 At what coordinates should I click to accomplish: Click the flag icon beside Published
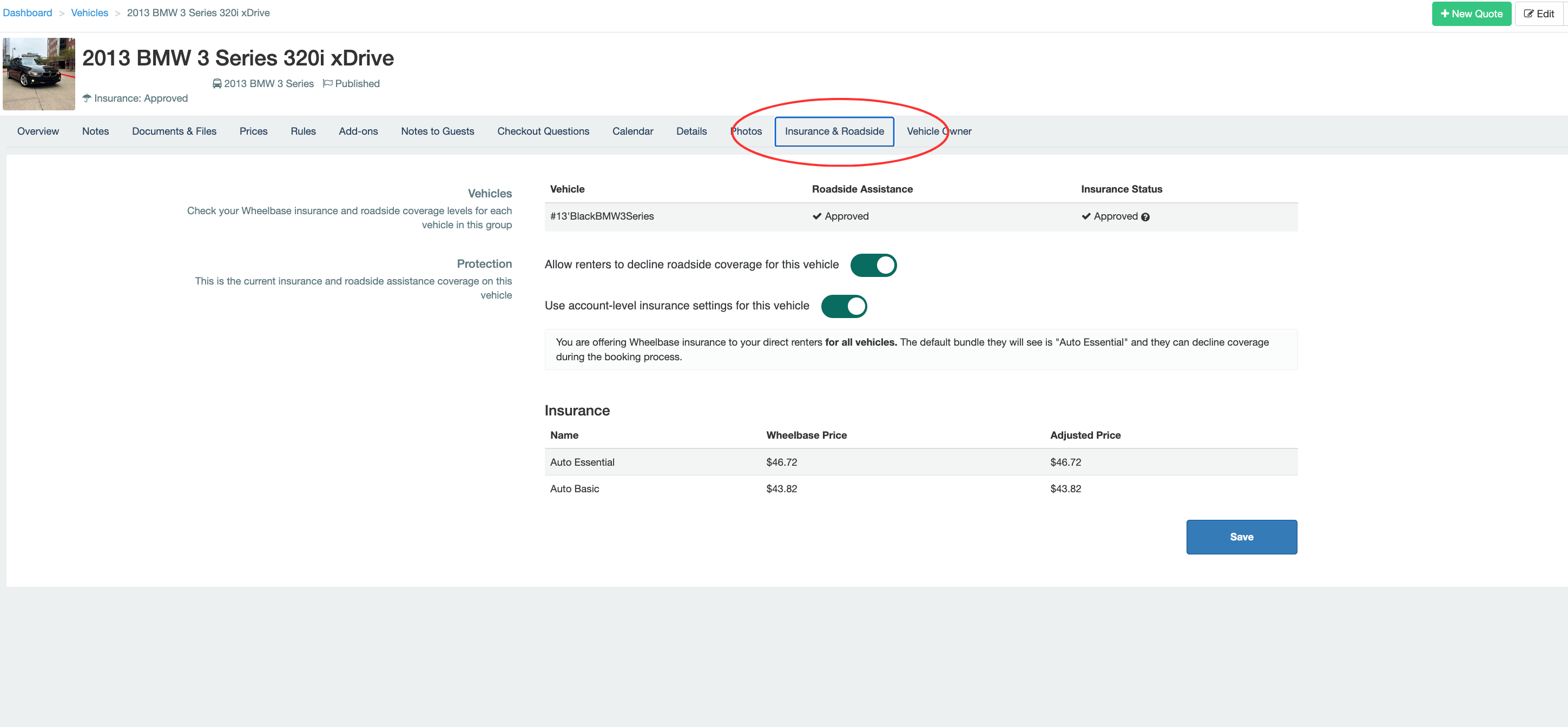(x=327, y=84)
